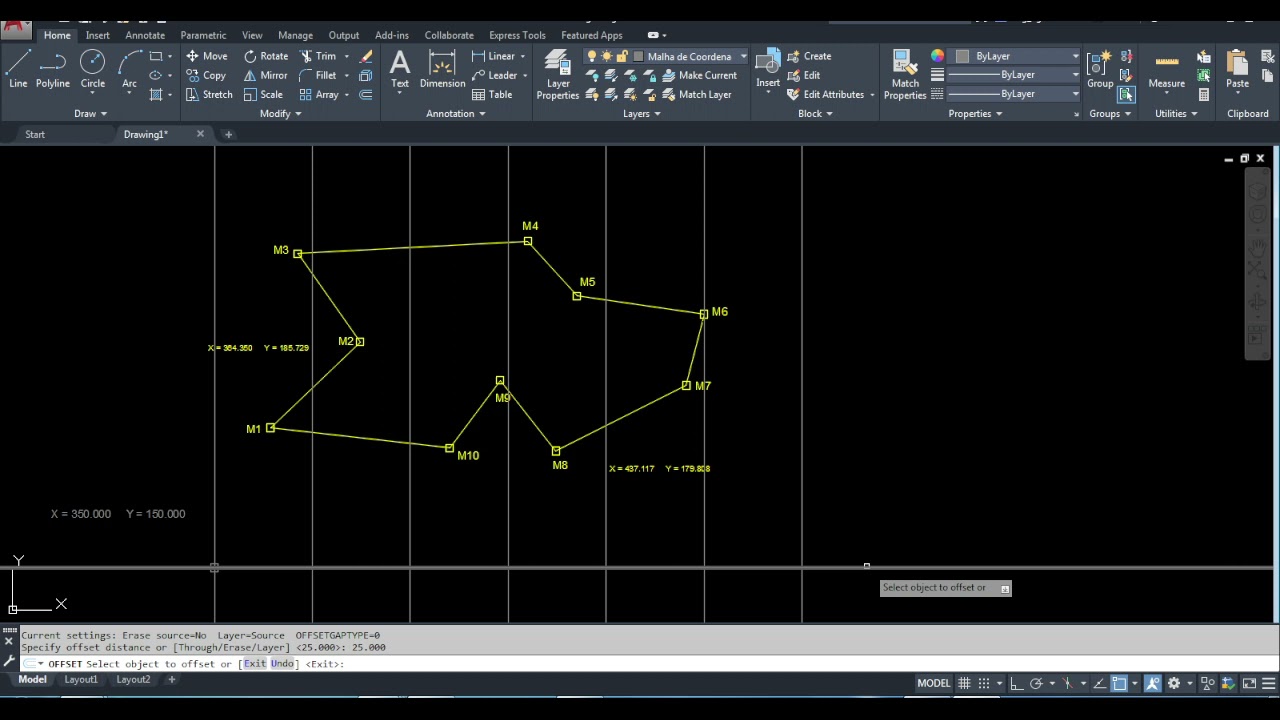The width and height of the screenshot is (1280, 720).
Task: Select the Line drawing tool
Action: click(18, 70)
